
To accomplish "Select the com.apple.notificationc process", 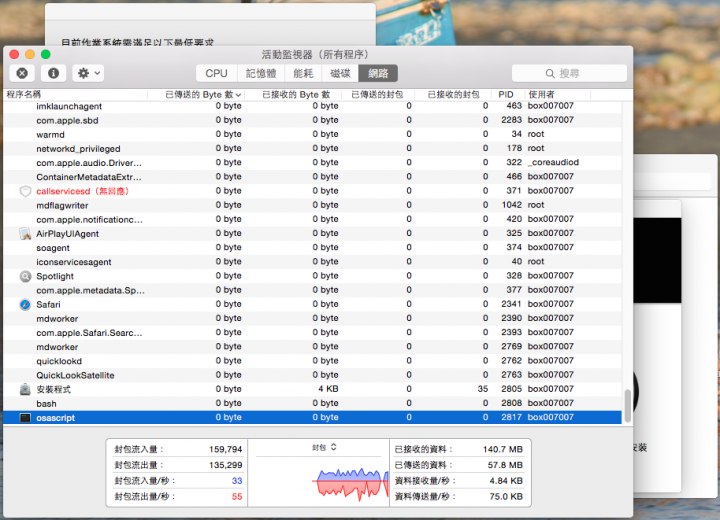I will 312,219.
